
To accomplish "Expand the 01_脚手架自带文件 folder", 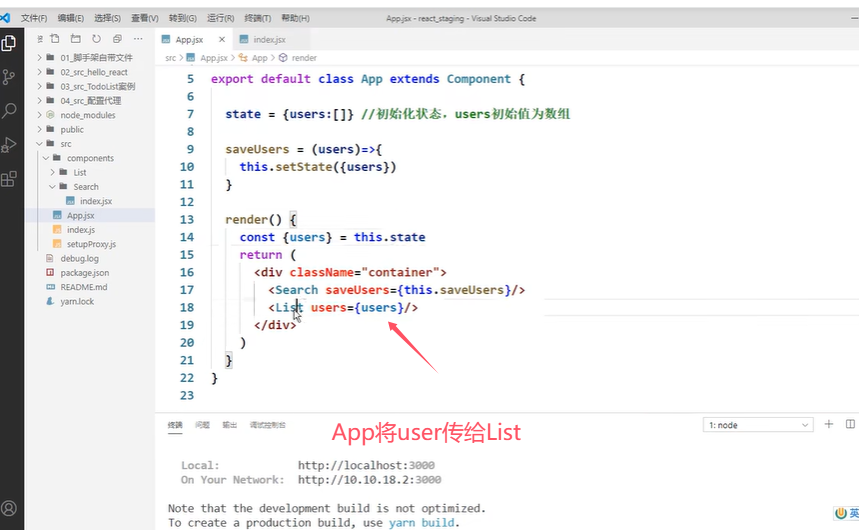I will coord(96,58).
